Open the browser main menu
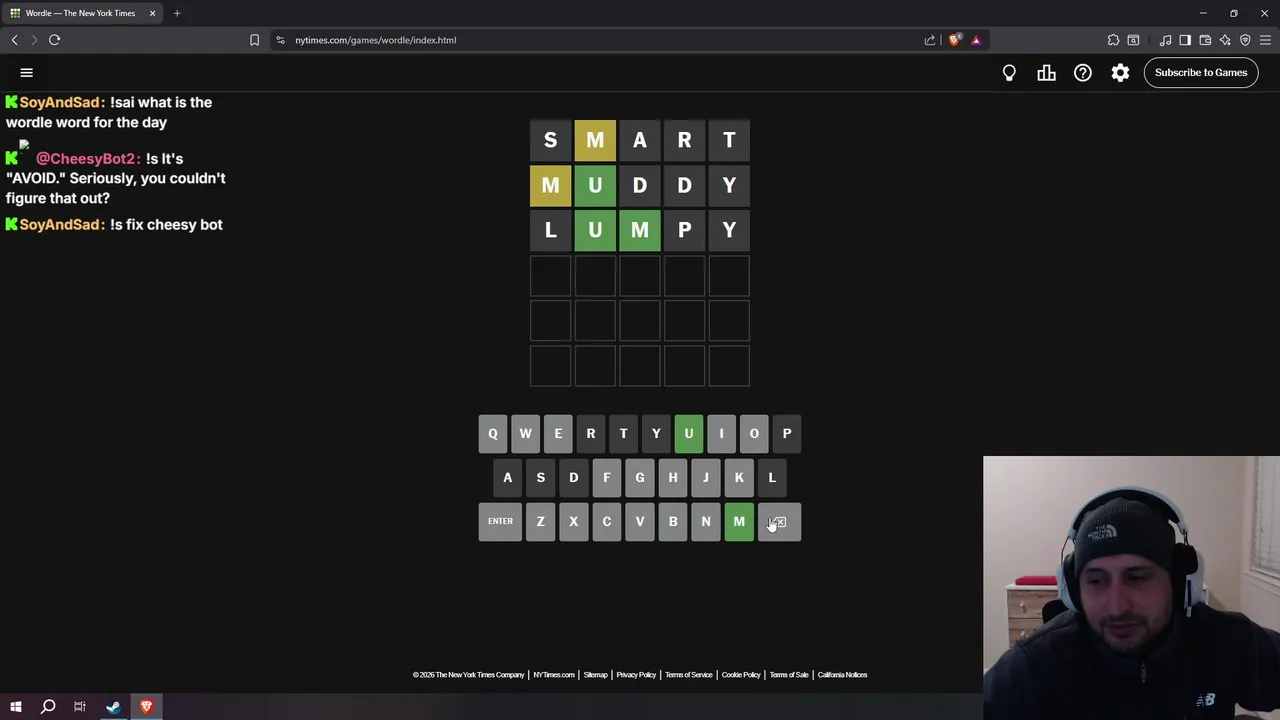The width and height of the screenshot is (1280, 720). (1265, 40)
